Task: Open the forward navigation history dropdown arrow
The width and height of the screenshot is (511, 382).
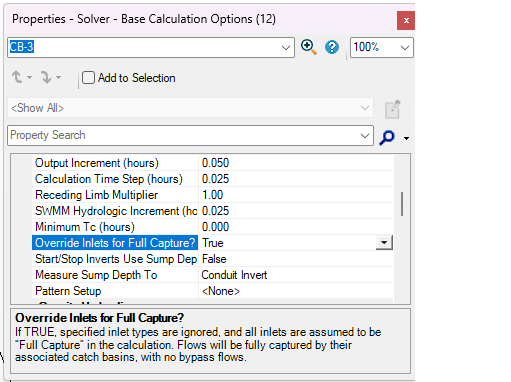Action: pos(59,77)
